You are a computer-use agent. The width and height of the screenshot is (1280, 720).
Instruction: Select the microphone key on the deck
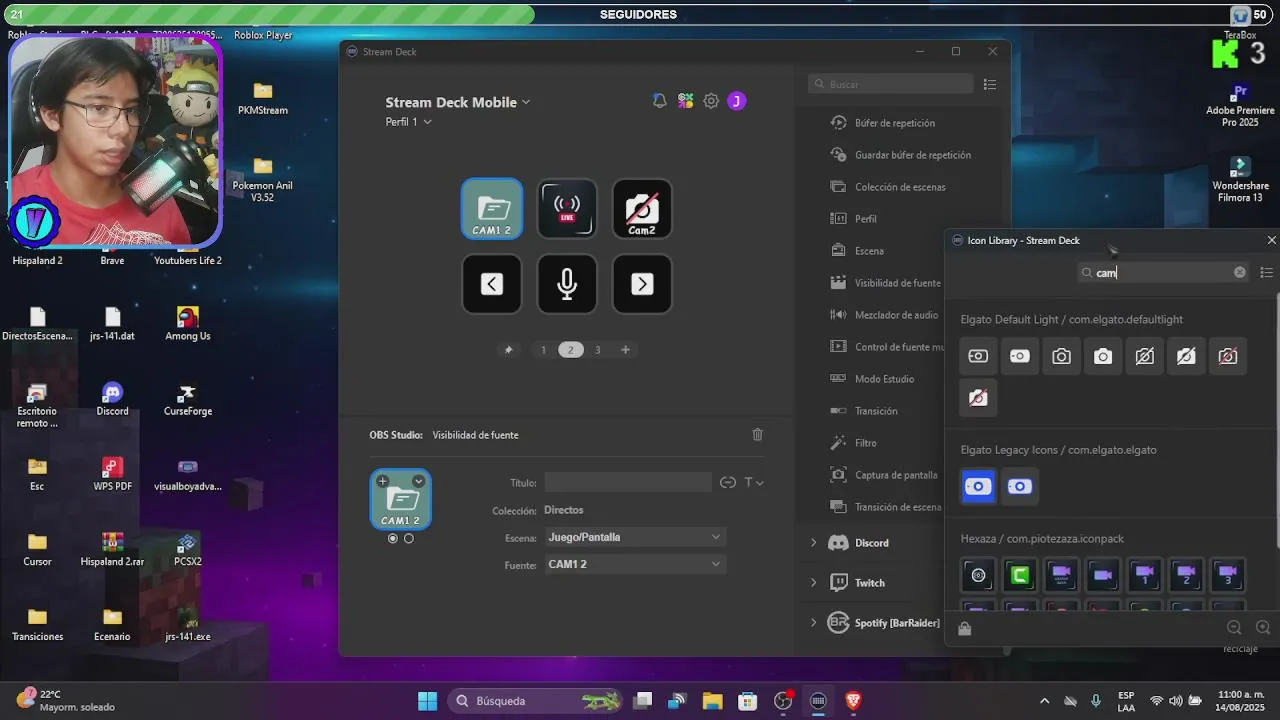click(567, 284)
